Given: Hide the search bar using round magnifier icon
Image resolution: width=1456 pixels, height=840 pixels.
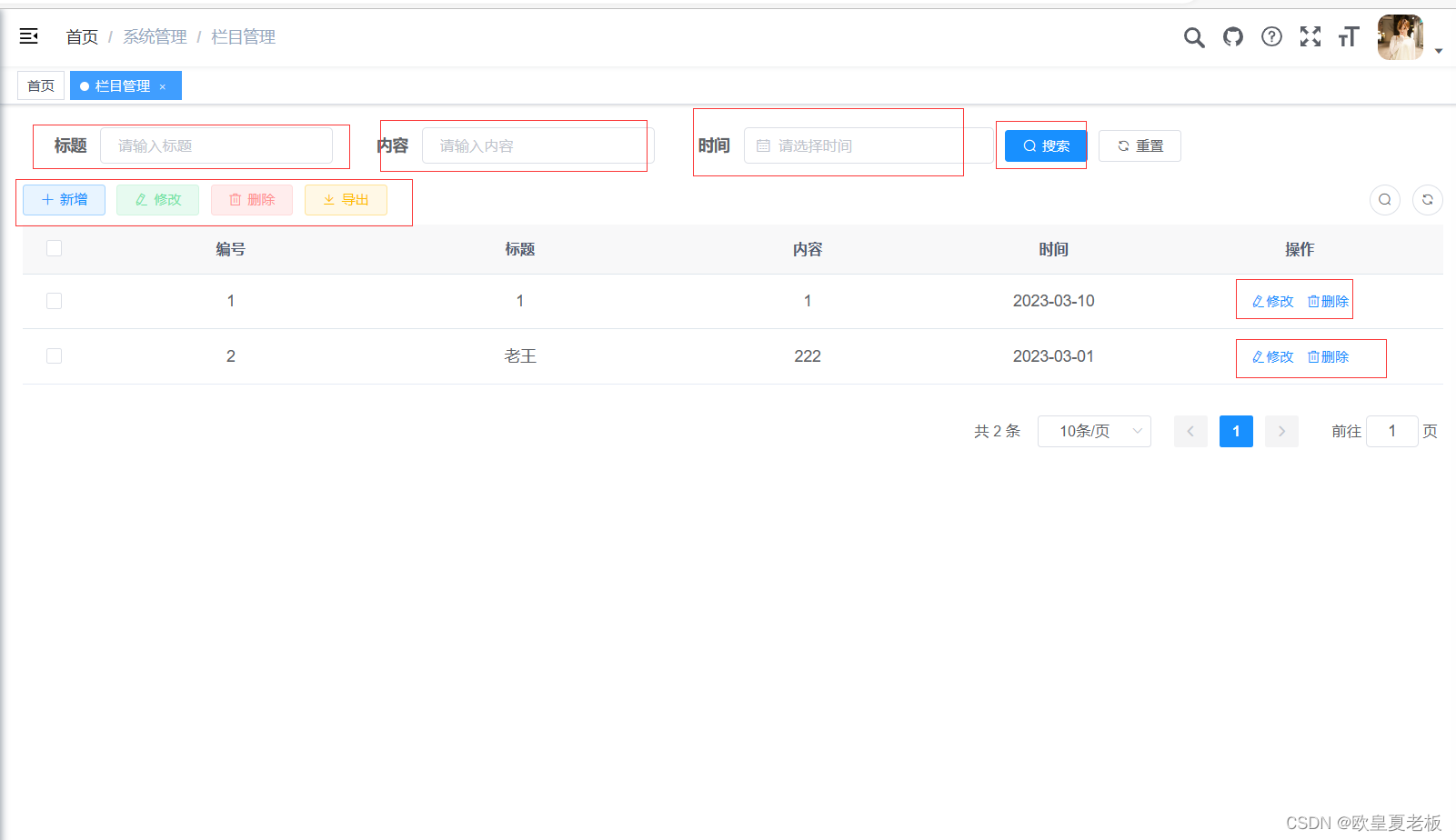Looking at the screenshot, I should coord(1385,200).
